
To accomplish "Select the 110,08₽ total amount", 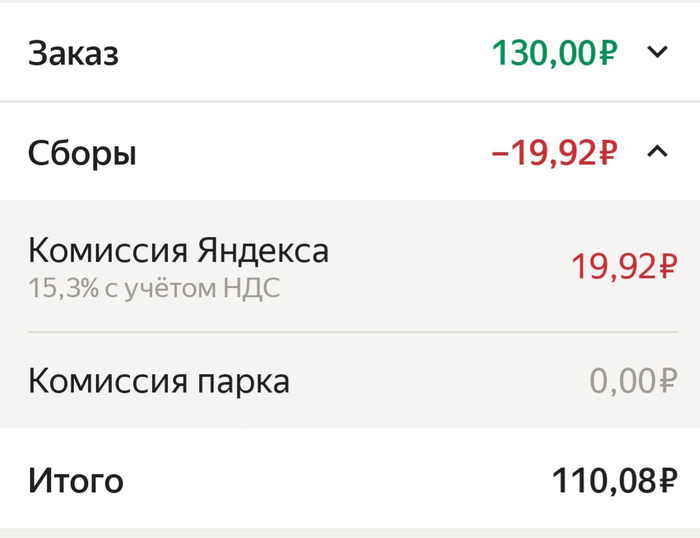I will [614, 481].
